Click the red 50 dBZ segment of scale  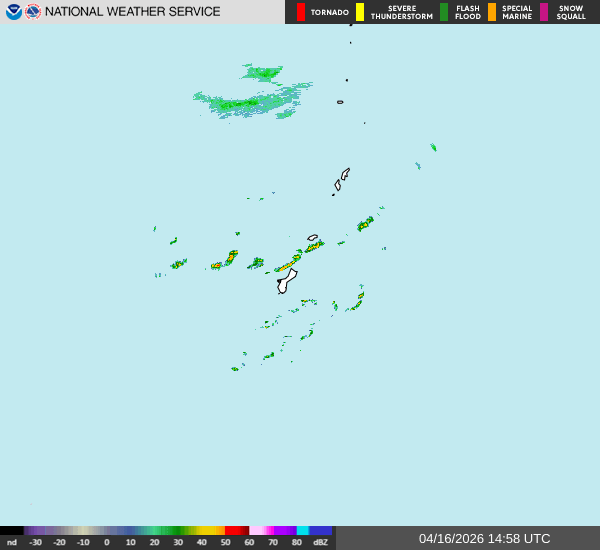236,531
